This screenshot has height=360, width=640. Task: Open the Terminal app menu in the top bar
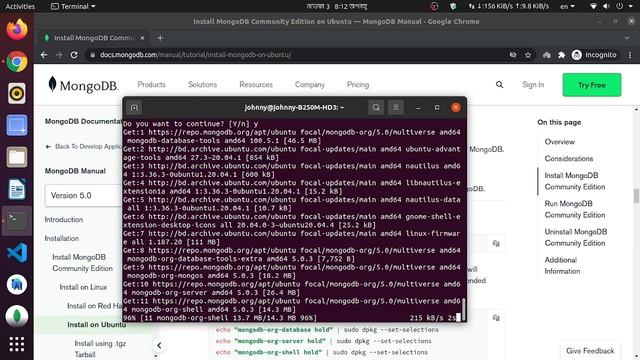click(x=73, y=7)
